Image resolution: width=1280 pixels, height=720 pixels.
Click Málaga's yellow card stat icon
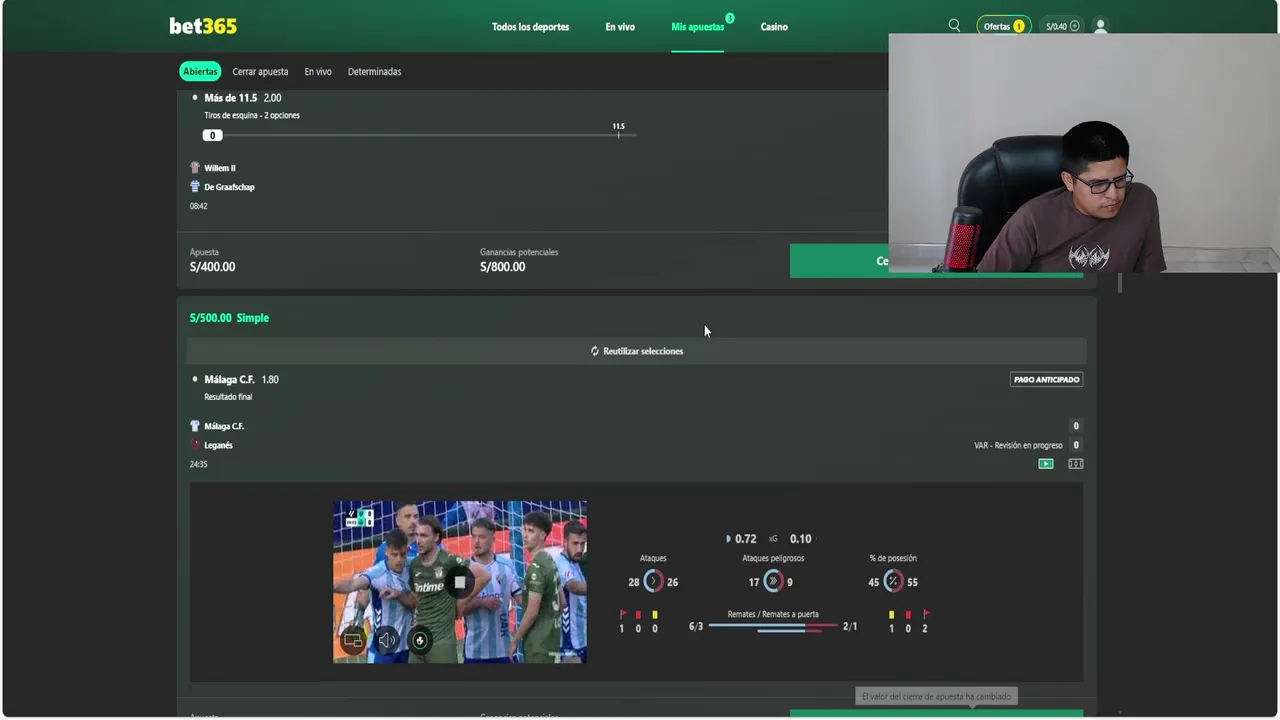coord(655,614)
